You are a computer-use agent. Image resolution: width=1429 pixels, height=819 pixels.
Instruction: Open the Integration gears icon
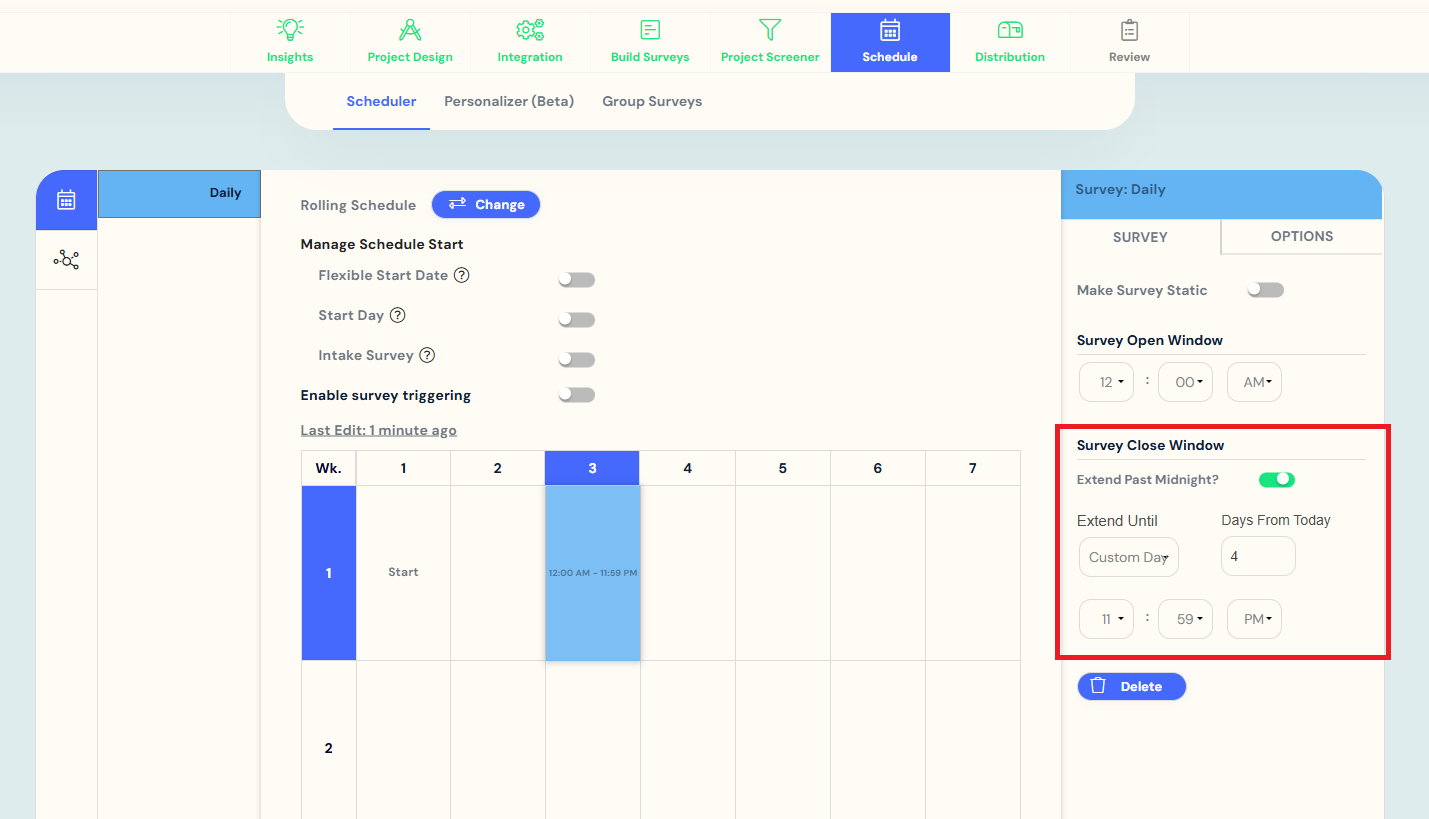pos(530,30)
